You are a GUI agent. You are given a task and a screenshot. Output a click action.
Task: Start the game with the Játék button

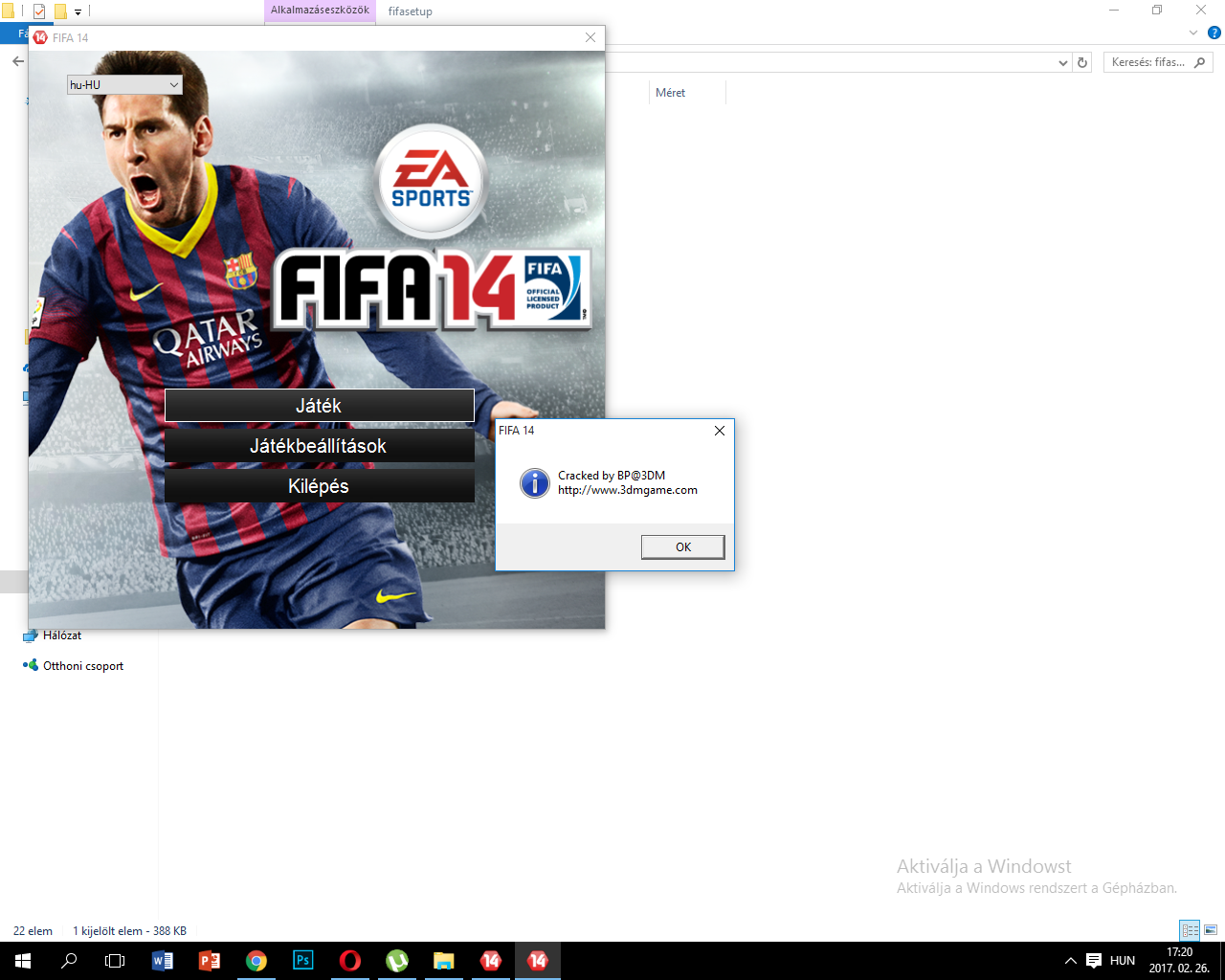[x=319, y=406]
